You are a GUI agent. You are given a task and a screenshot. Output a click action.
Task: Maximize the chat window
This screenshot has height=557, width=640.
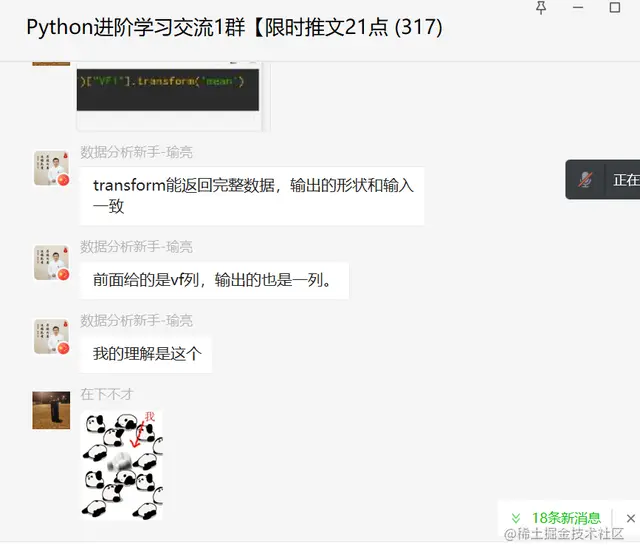tap(615, 8)
